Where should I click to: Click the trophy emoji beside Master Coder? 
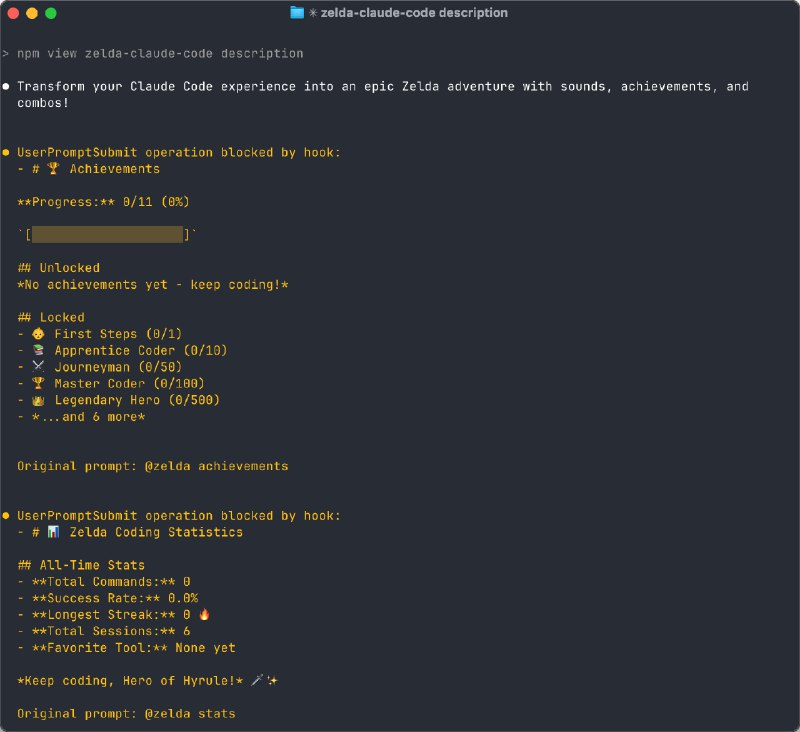[x=38, y=383]
